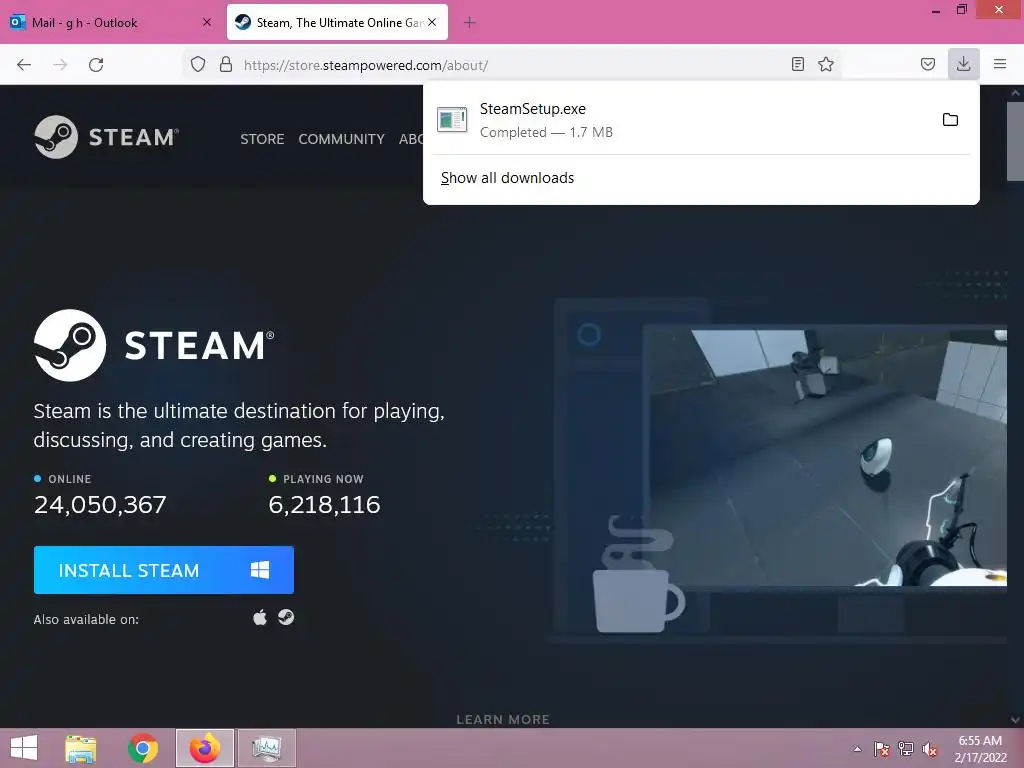Click scrollbar down arrow
This screenshot has height=768, width=1024.
(x=1015, y=720)
